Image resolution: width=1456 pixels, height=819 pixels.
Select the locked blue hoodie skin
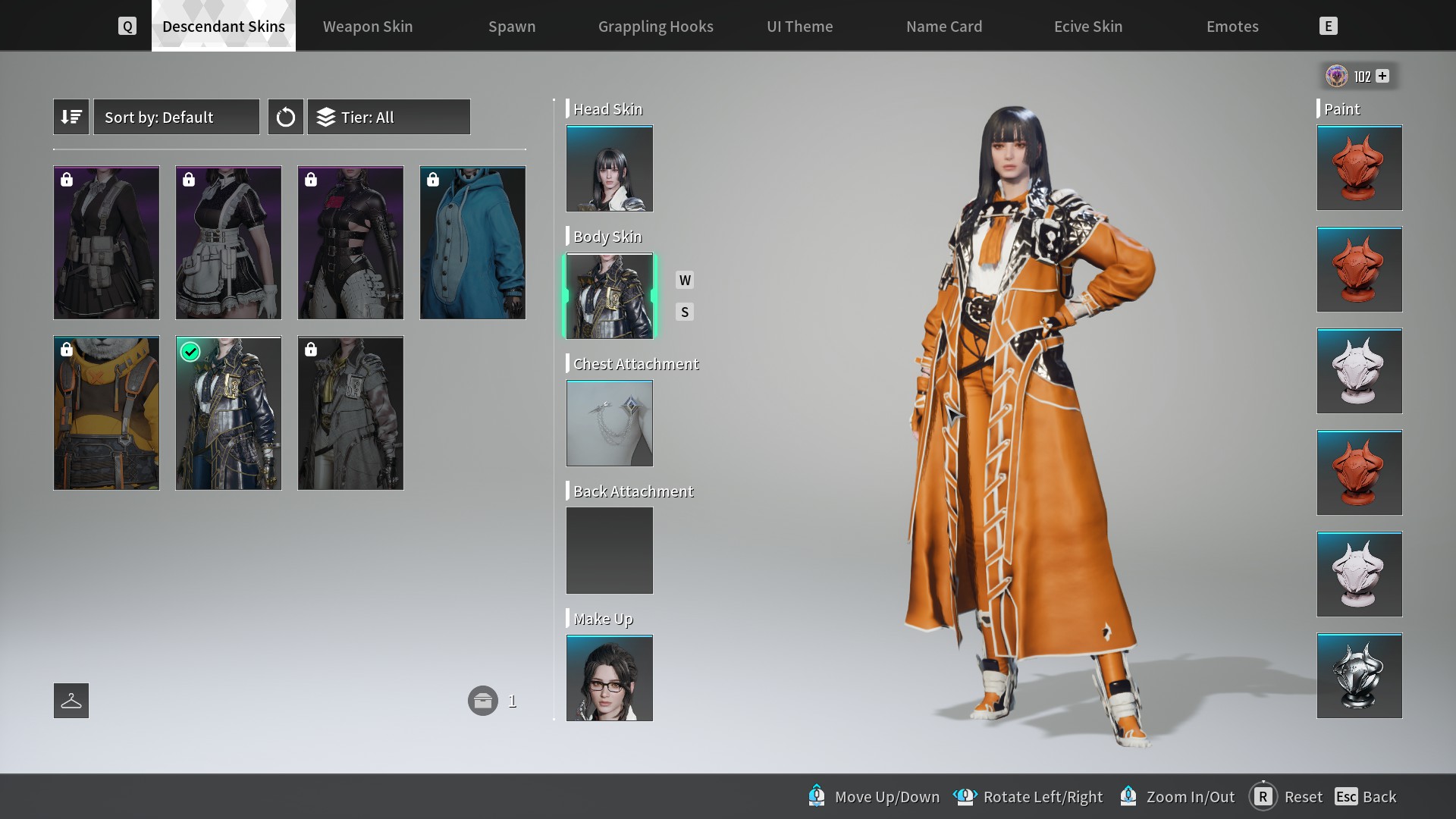[x=472, y=243]
